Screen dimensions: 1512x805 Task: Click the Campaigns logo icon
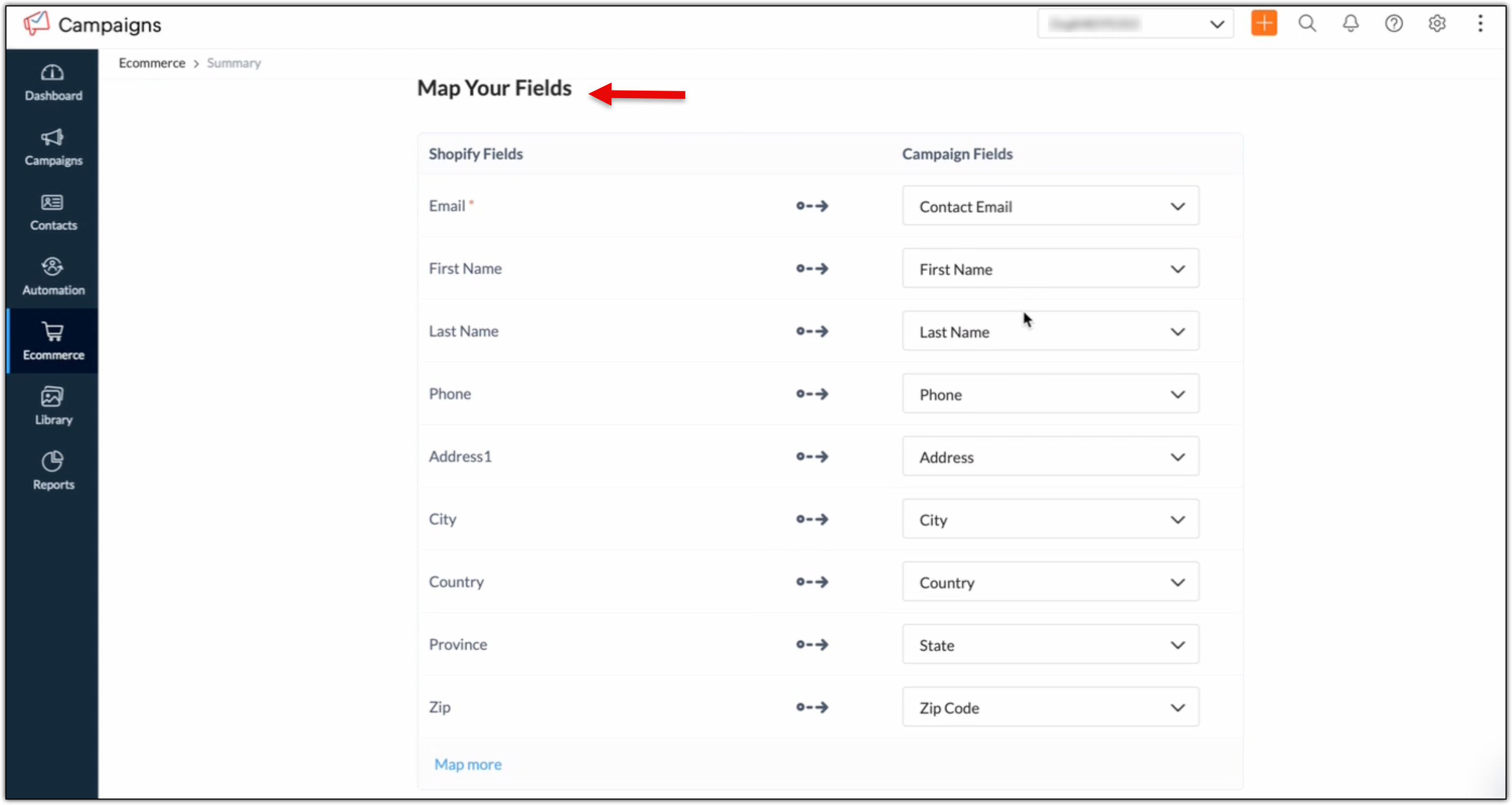36,23
